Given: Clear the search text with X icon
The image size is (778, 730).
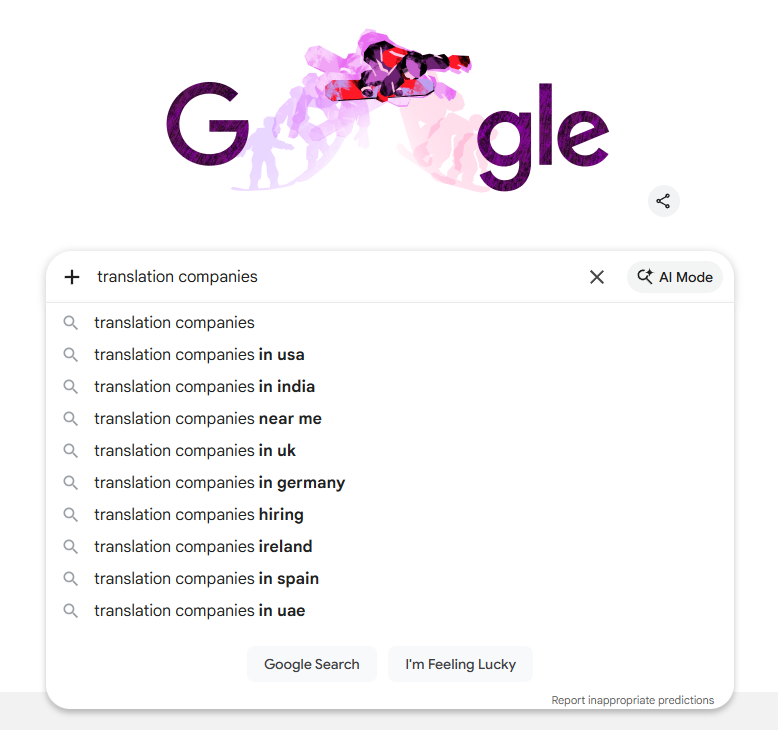Looking at the screenshot, I should pyautogui.click(x=597, y=277).
